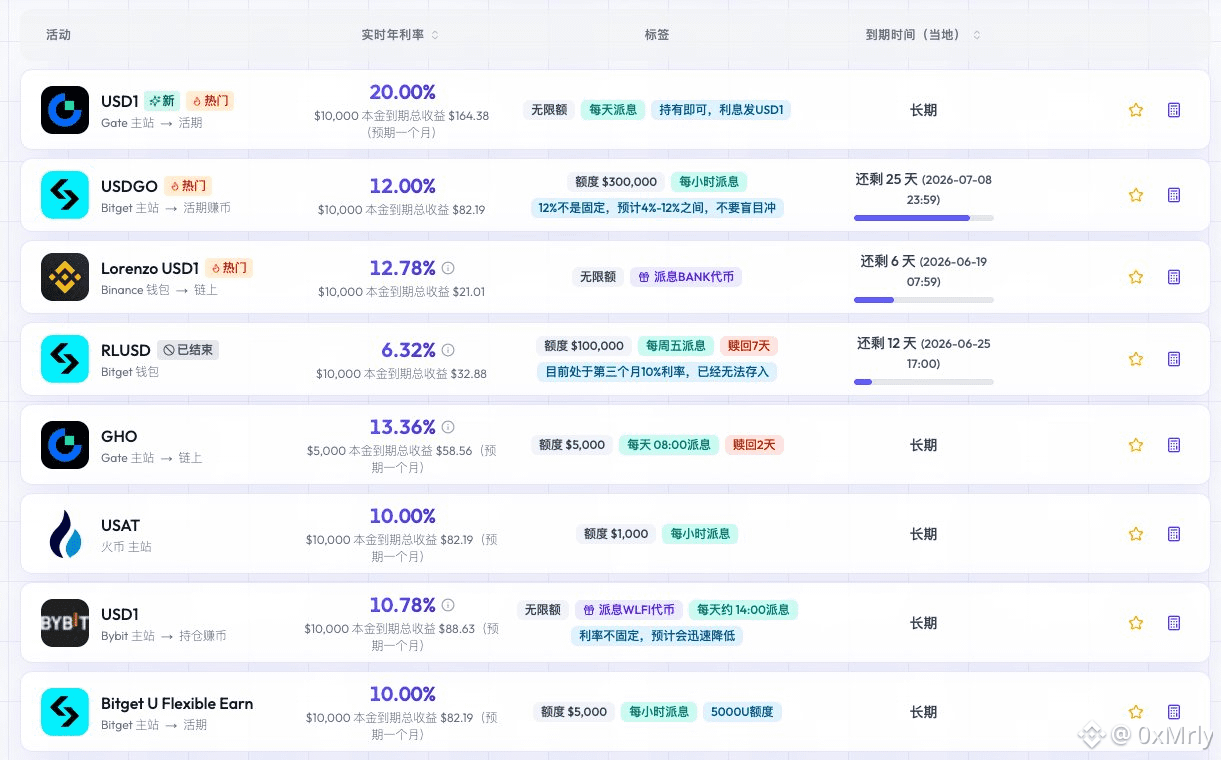Click the 活动 column header

click(58, 35)
